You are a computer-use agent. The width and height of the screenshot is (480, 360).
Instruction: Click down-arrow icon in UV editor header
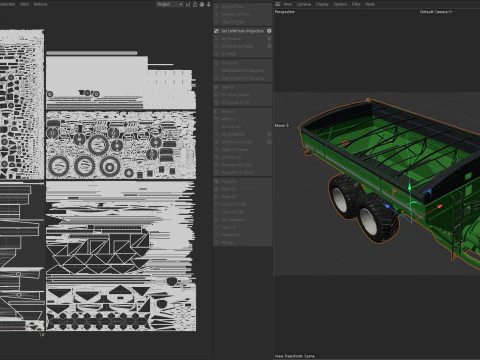click(209, 4)
